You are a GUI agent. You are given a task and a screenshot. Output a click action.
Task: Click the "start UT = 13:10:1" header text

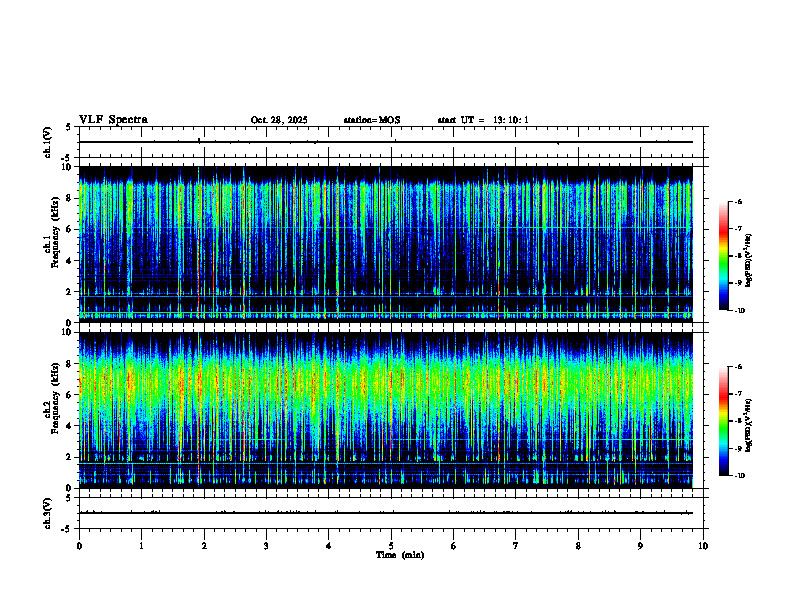click(x=483, y=120)
